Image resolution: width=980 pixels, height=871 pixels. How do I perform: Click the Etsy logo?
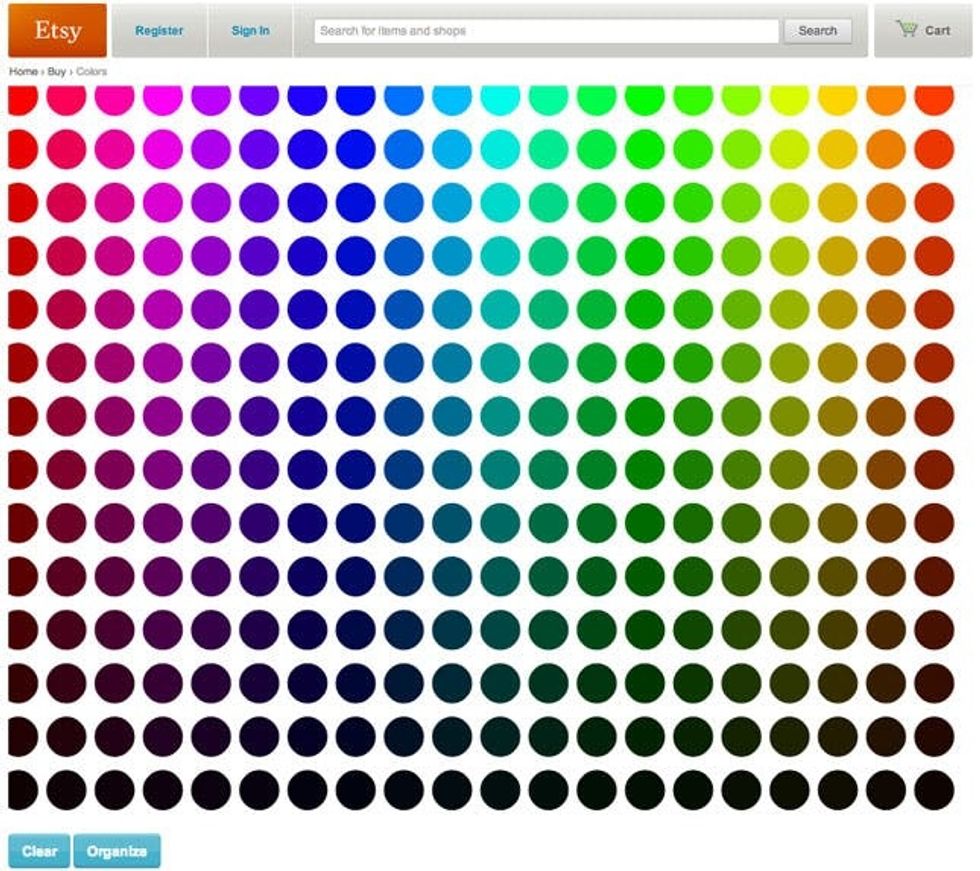coord(57,30)
